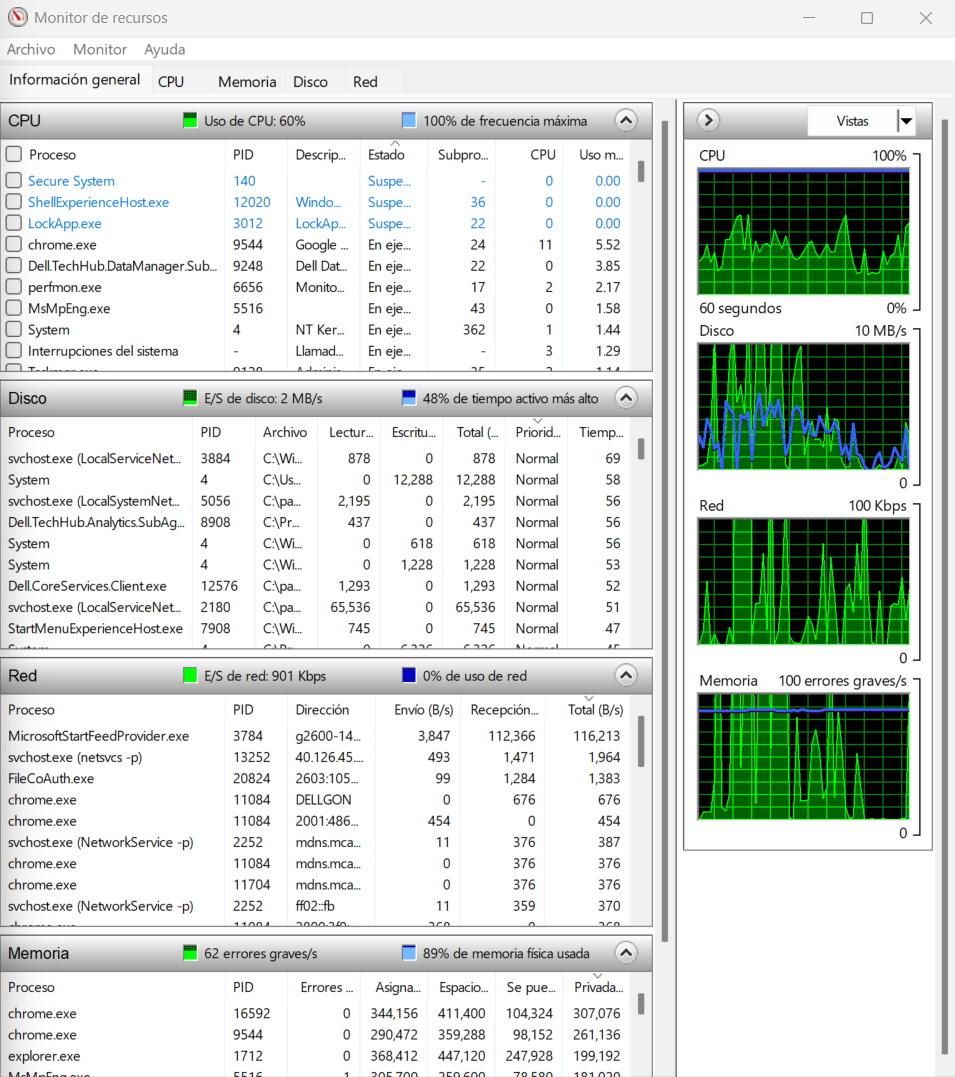Screen dimensions: 955x1077
Task: Sort Memoria list by Privada column header
Action: 598,987
